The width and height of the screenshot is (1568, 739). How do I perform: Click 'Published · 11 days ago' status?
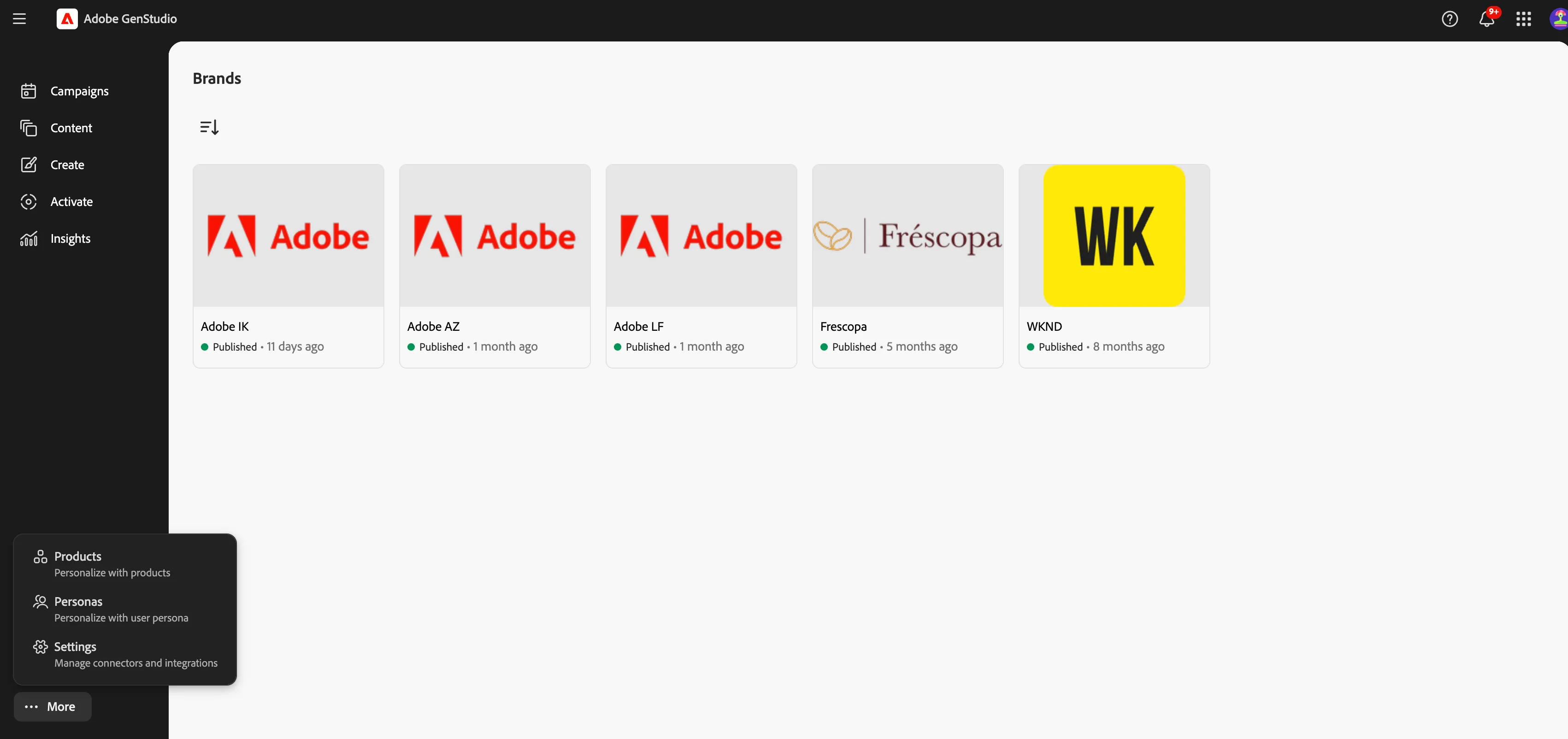[262, 346]
